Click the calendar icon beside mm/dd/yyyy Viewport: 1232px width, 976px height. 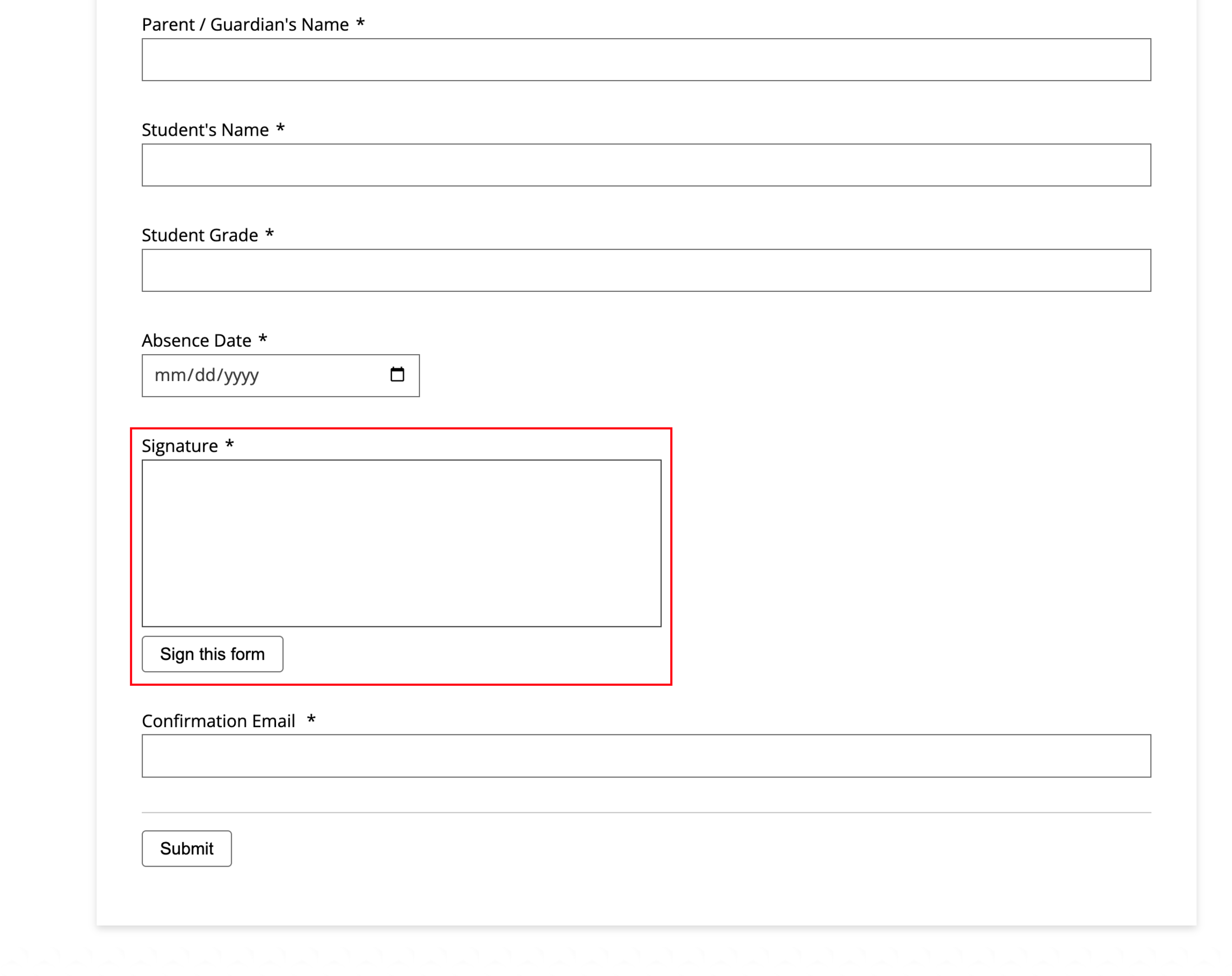(x=398, y=375)
